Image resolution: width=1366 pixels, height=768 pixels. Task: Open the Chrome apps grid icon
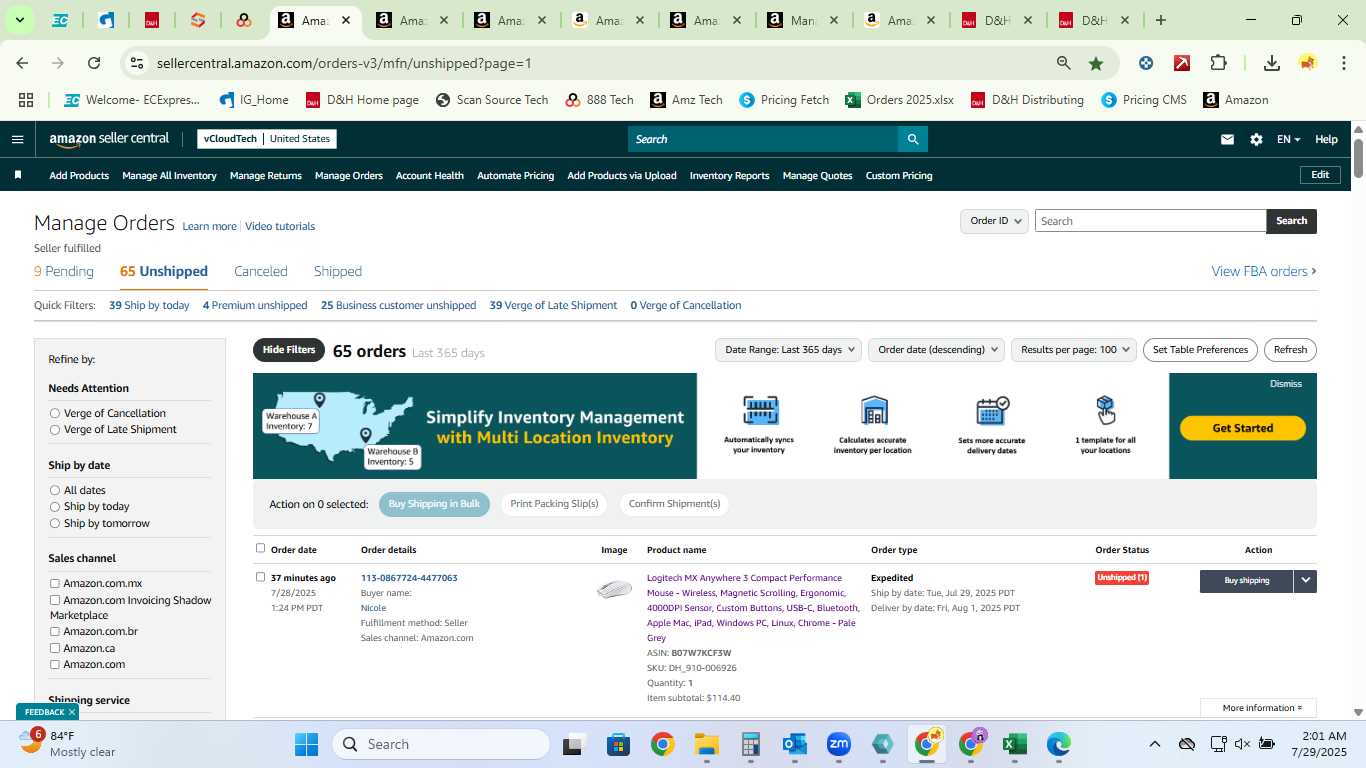pyautogui.click(x=26, y=100)
